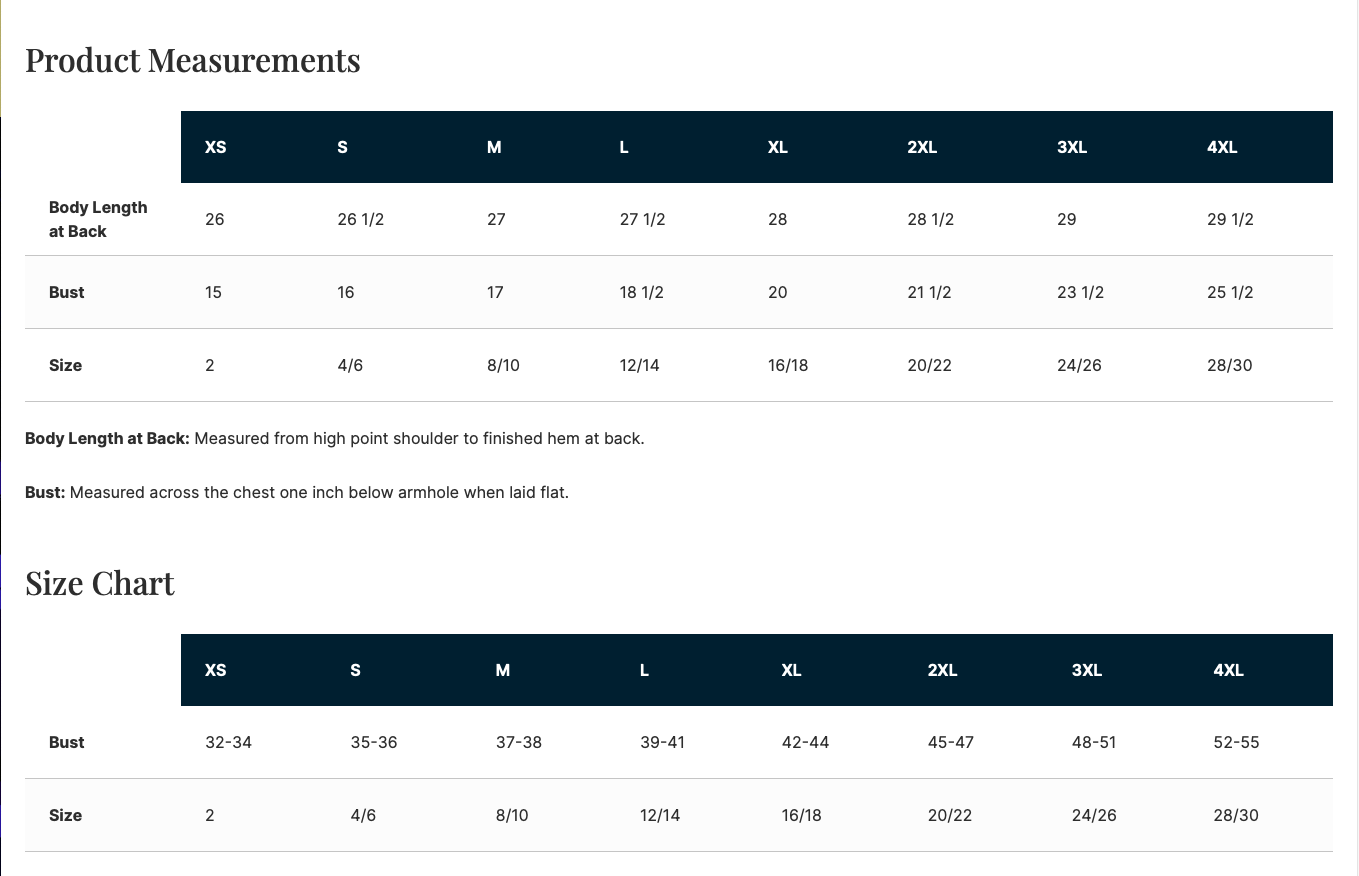Click the 28/30 size in Size Chart table

point(1236,815)
